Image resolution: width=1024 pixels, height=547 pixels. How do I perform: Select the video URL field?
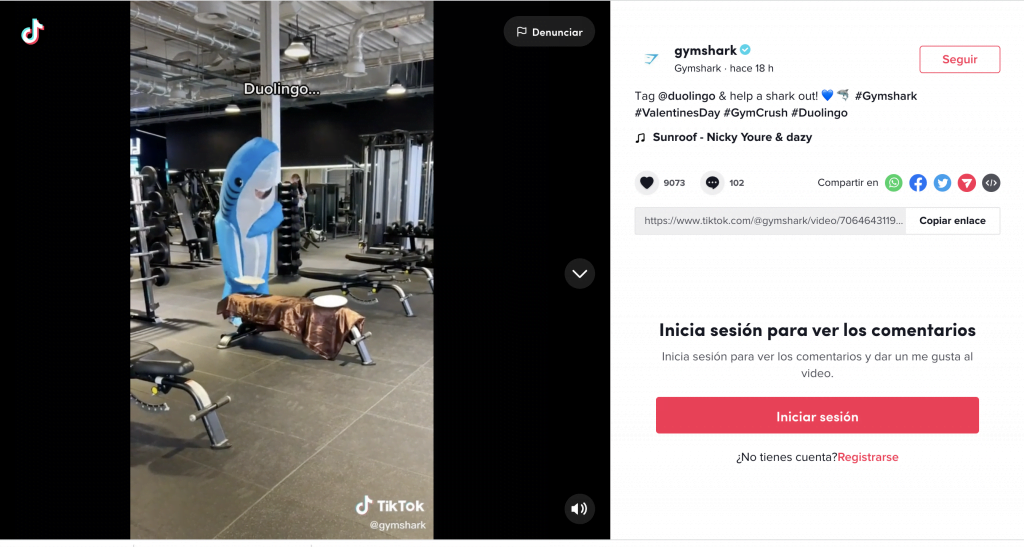(x=771, y=221)
